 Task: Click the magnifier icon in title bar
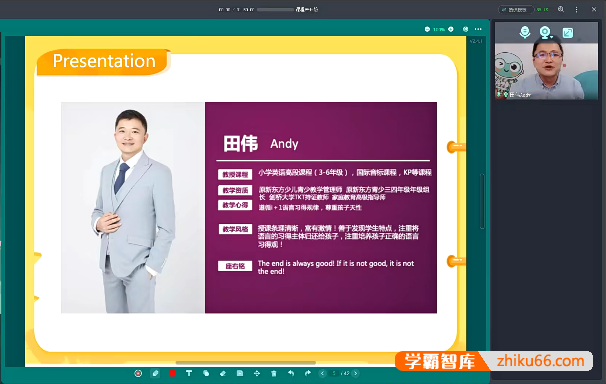561,9
